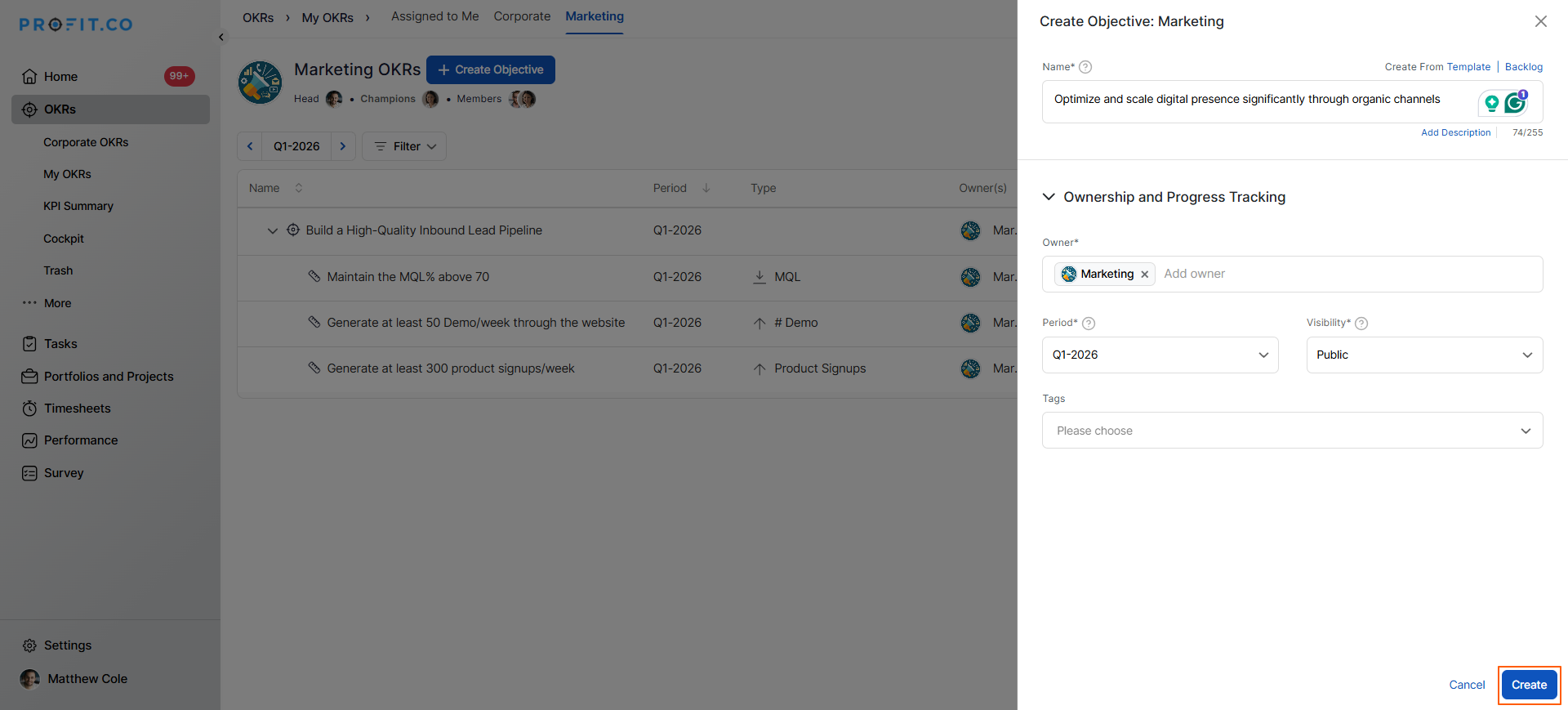Open the Filter dropdown

coord(404,146)
